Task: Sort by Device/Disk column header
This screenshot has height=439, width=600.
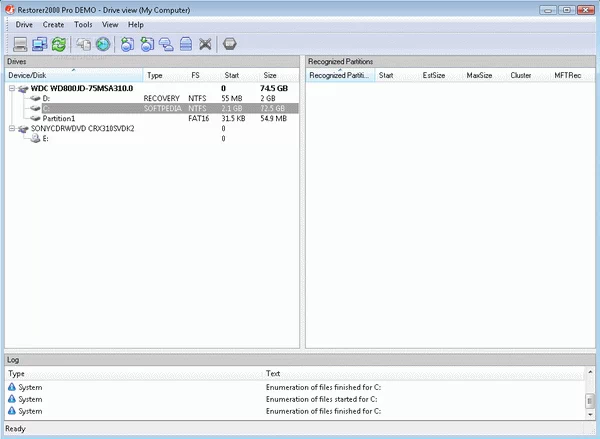Action: coord(74,75)
